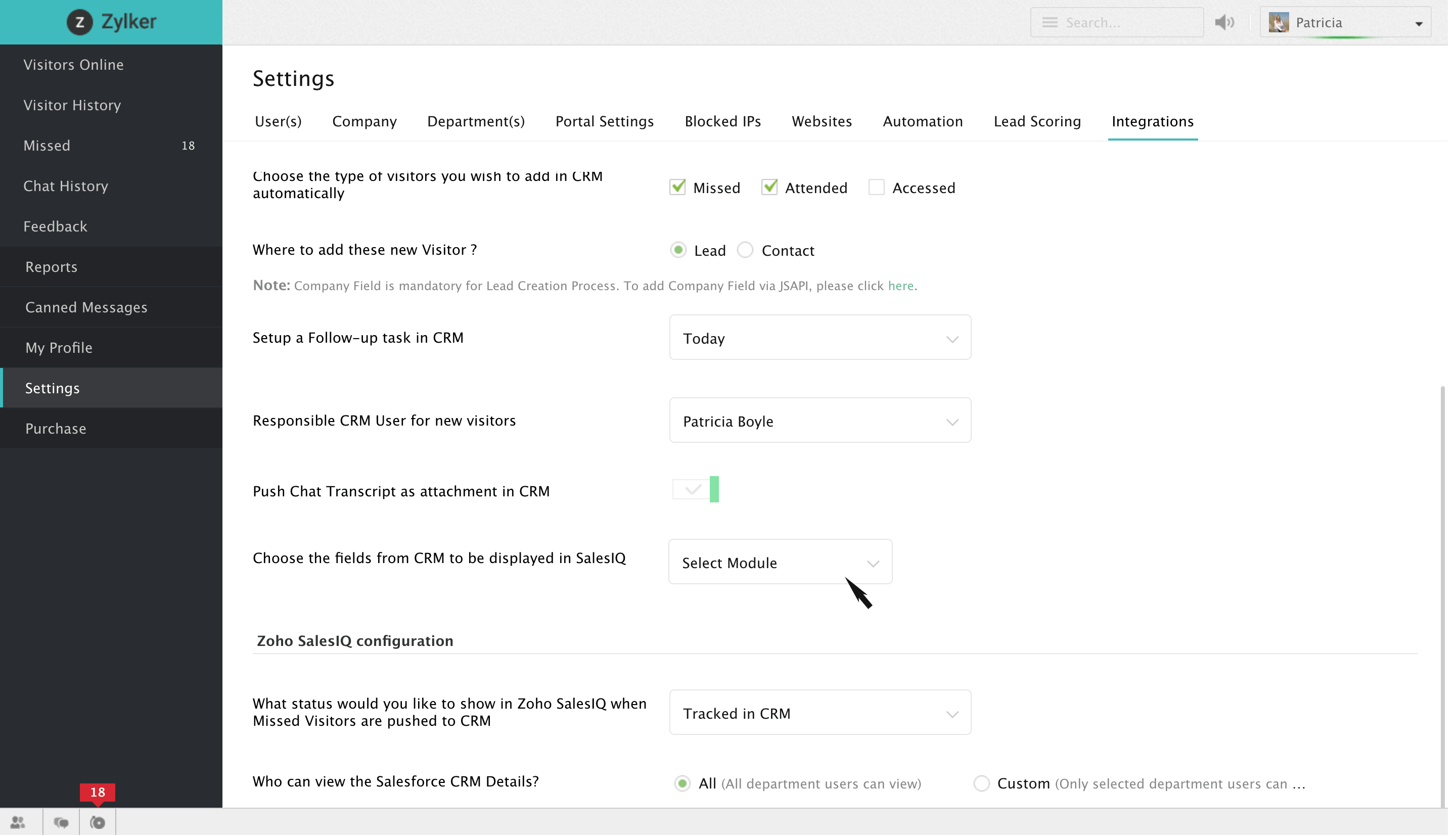The width and height of the screenshot is (1456, 836).
Task: Open Visitor History in sidebar
Action: pos(112,106)
